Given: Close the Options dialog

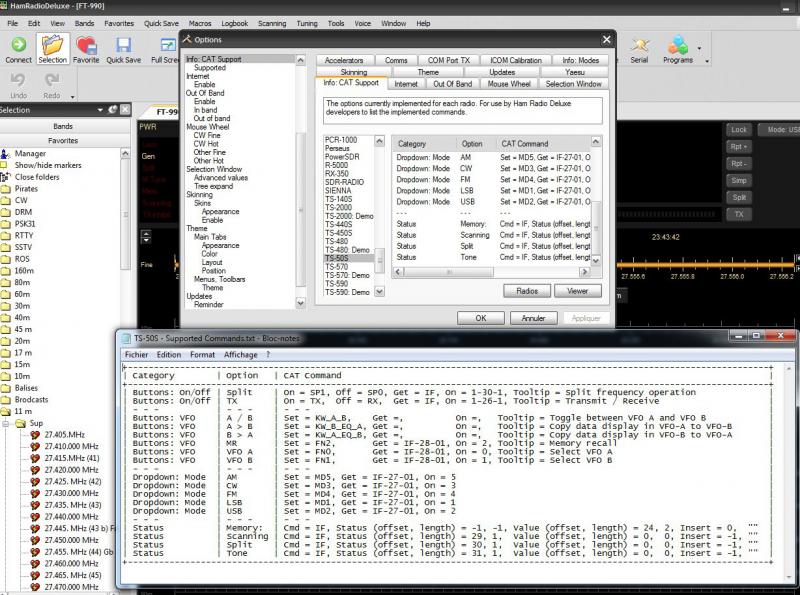Looking at the screenshot, I should click(606, 39).
